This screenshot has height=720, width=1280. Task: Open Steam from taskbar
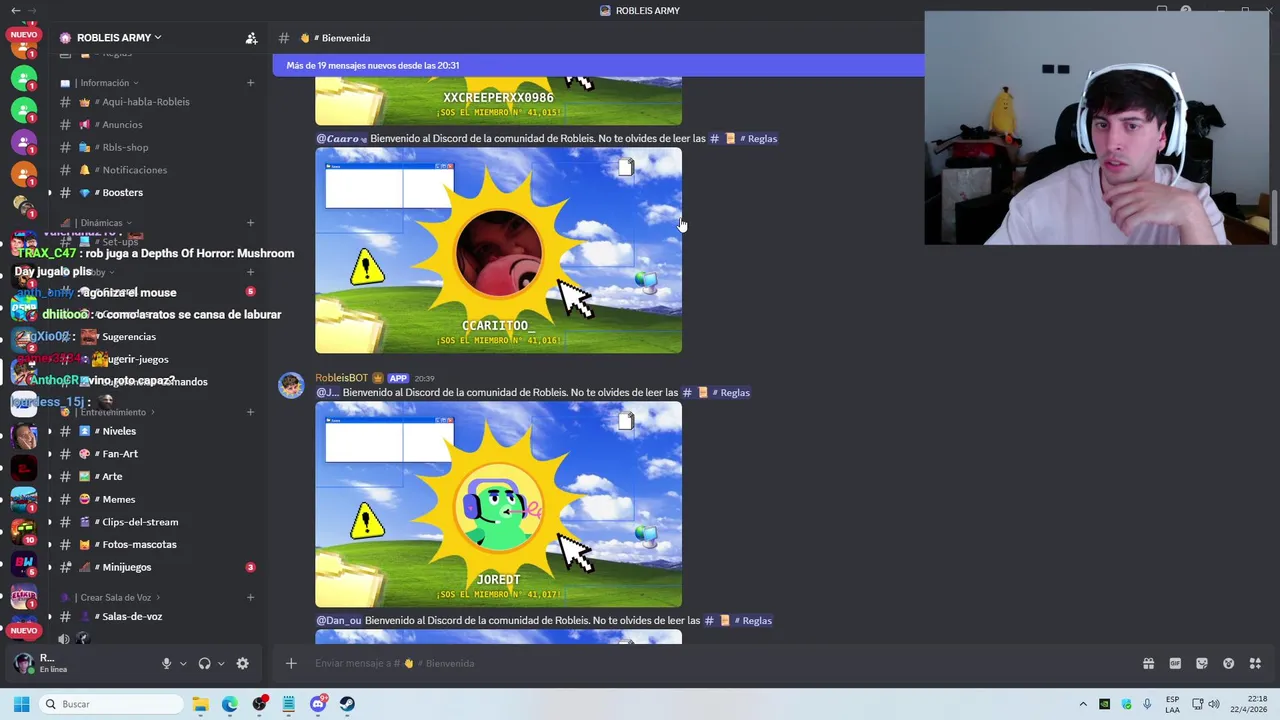point(347,704)
